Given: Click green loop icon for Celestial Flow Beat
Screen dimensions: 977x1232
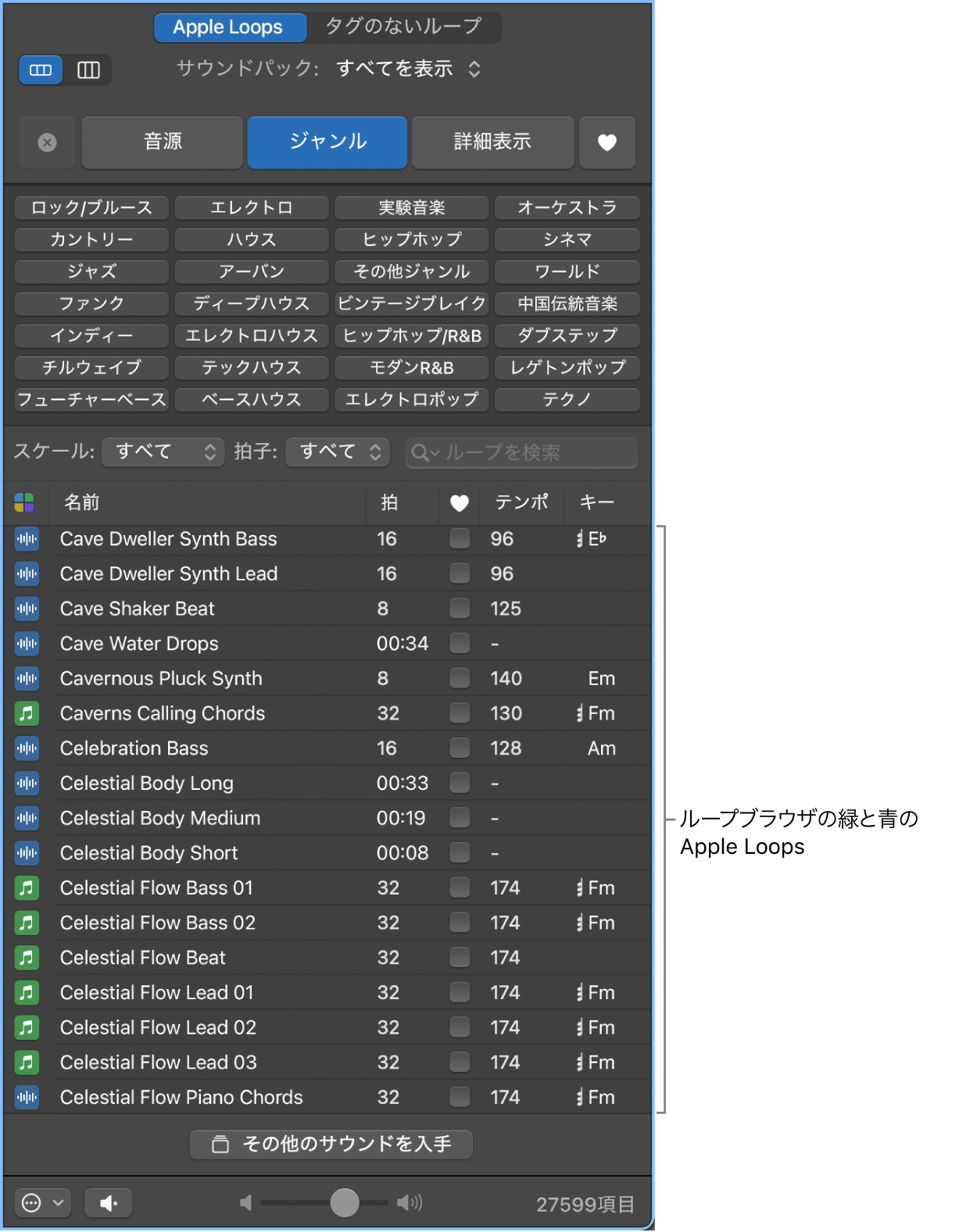Looking at the screenshot, I should coord(27,958).
